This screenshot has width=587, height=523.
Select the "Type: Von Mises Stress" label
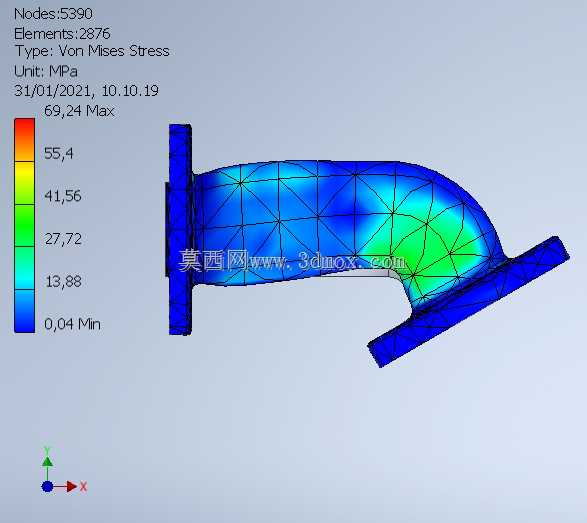click(92, 51)
